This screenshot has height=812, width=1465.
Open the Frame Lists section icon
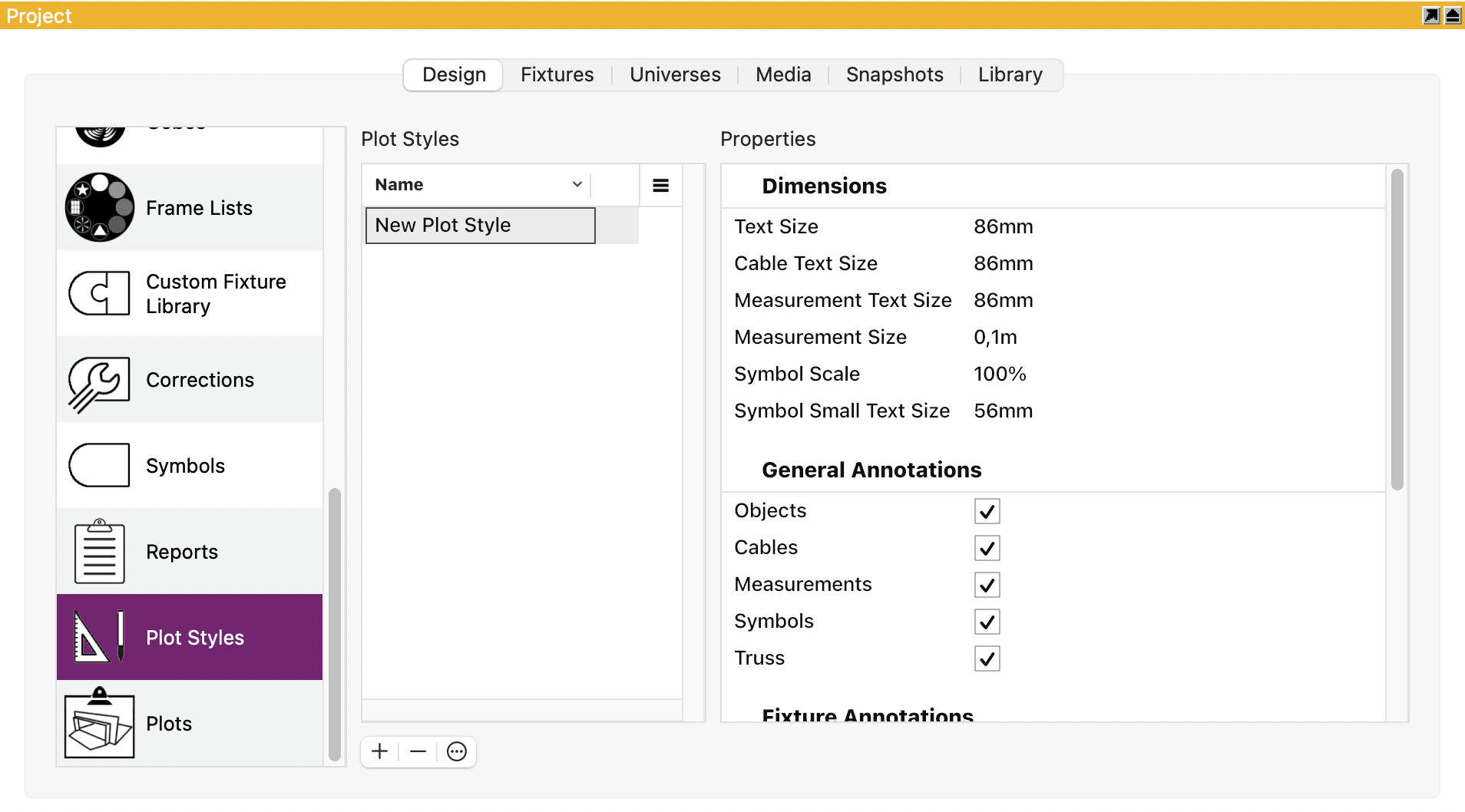point(100,207)
